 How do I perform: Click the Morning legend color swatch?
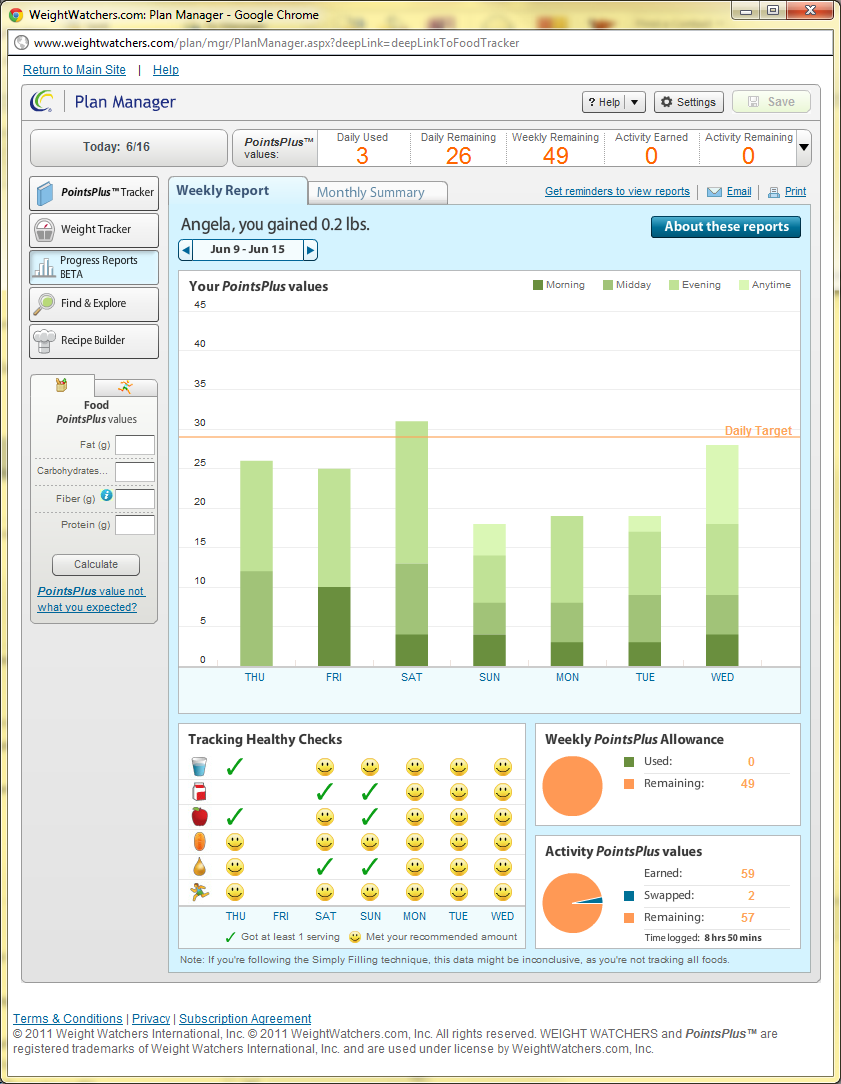538,285
